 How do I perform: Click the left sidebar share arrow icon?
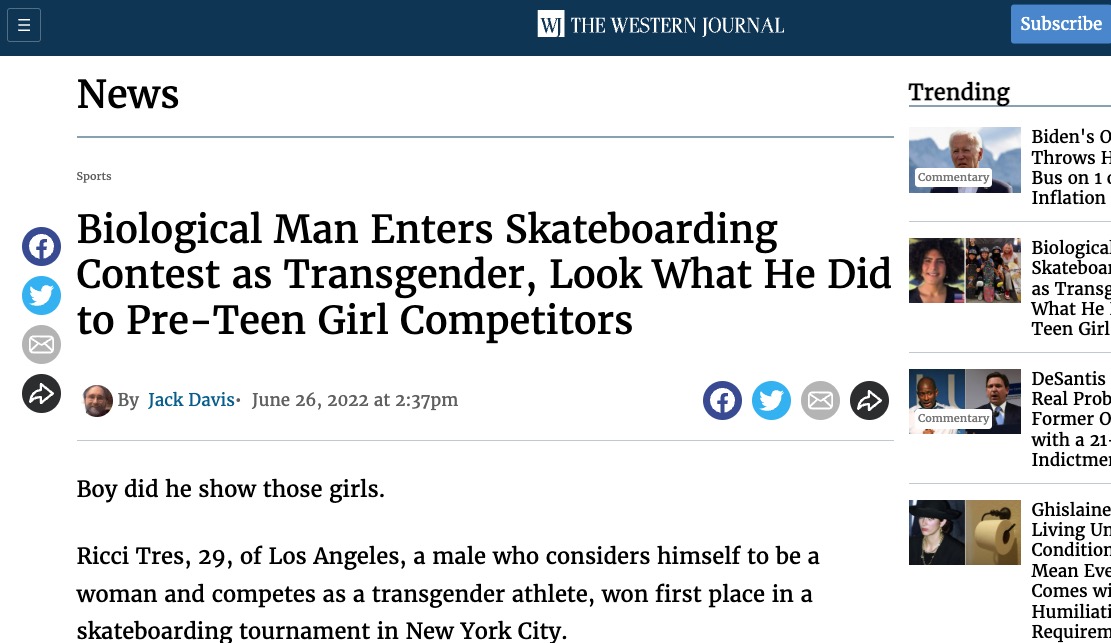[x=41, y=393]
